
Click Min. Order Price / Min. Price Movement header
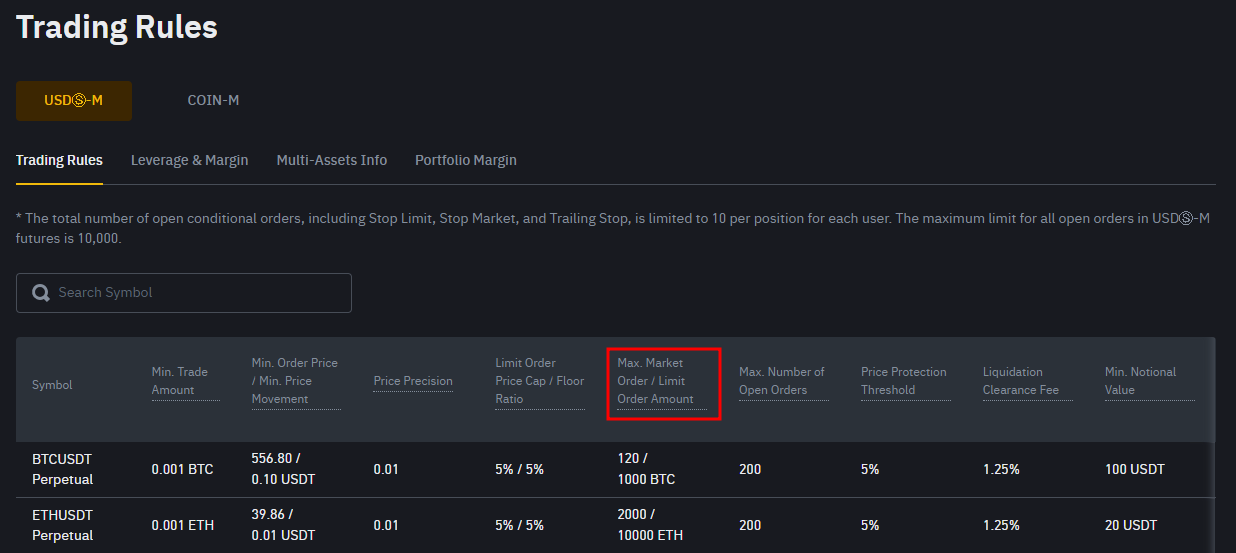pos(295,381)
